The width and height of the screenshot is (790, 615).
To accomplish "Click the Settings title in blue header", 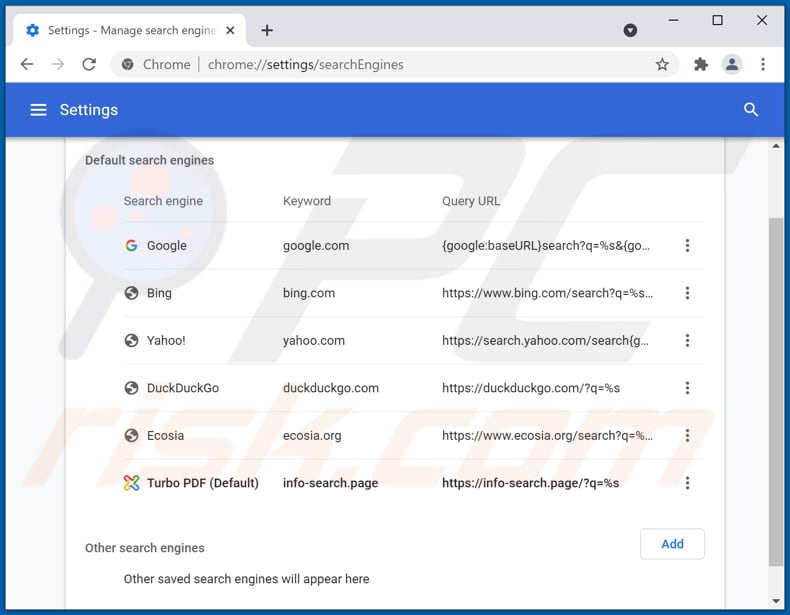I will tap(89, 110).
